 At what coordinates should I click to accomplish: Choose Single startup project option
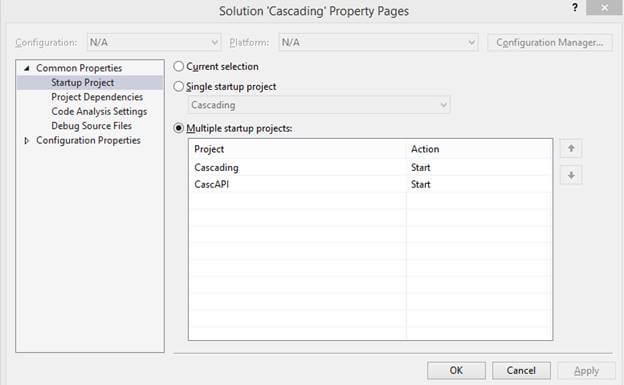pos(179,86)
